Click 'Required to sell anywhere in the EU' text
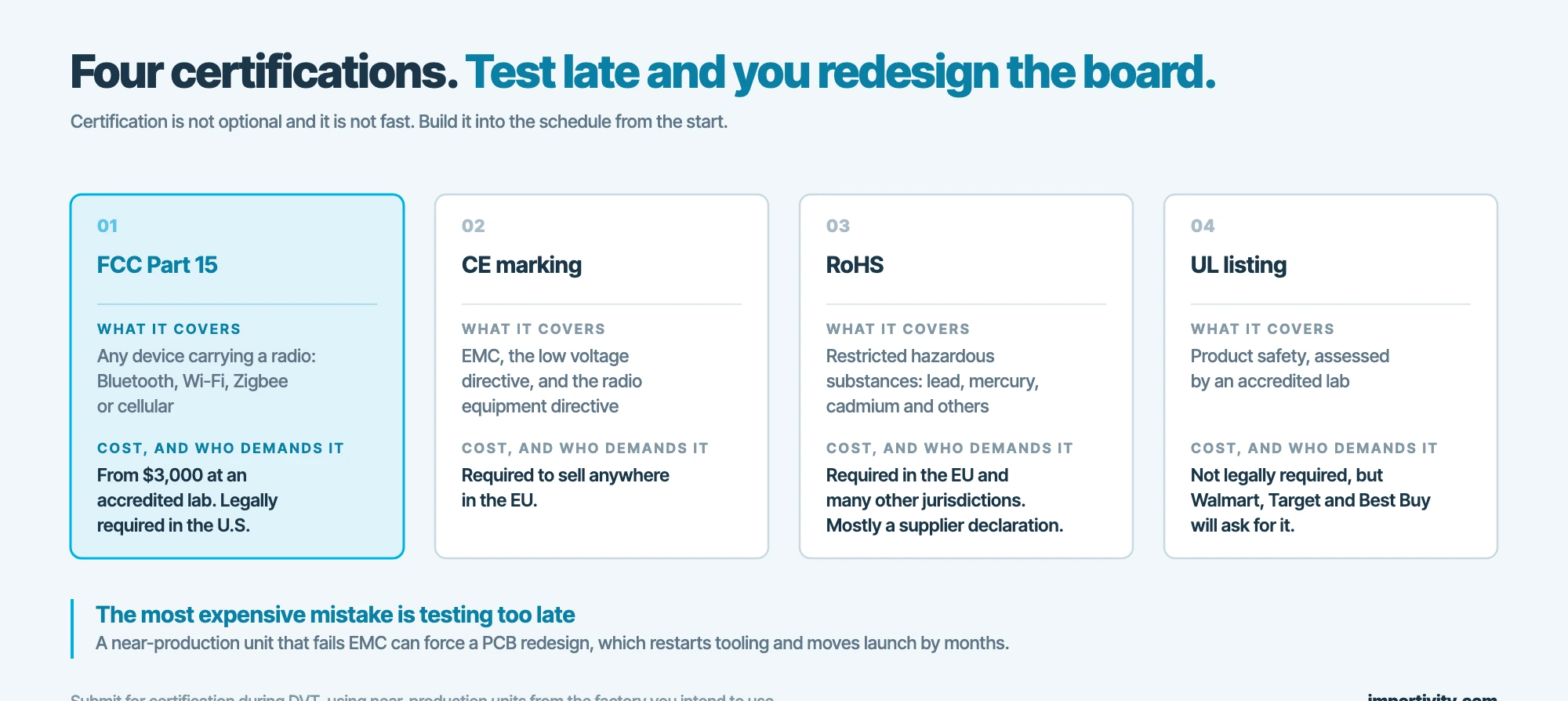The height and width of the screenshot is (701, 1568). (x=565, y=488)
